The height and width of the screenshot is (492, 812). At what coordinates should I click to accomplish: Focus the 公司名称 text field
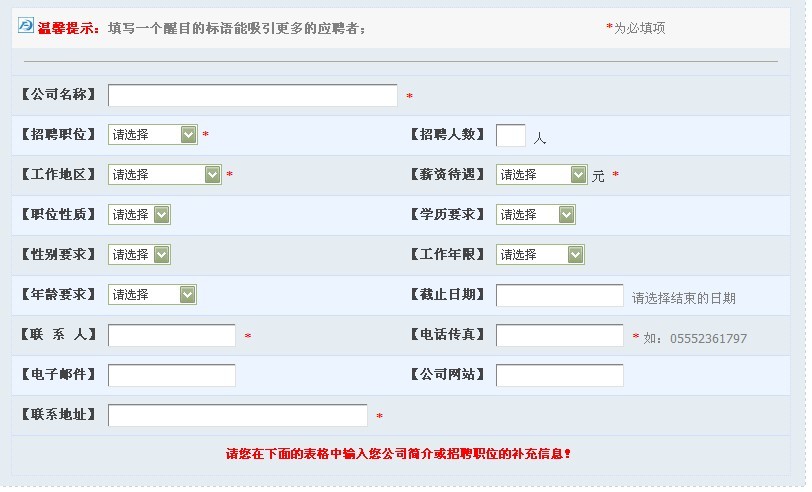253,95
